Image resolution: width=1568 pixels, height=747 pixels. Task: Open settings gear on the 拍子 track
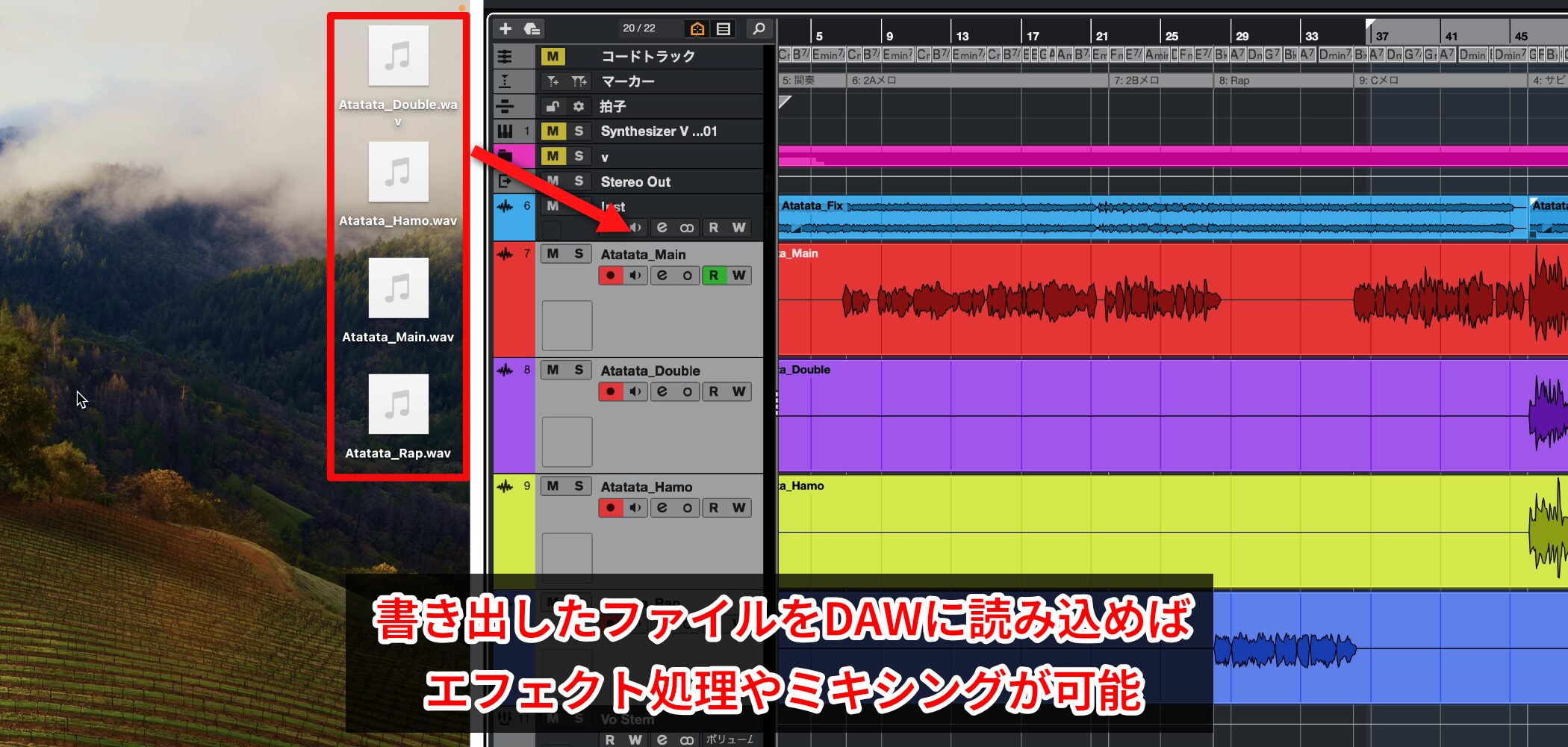pyautogui.click(x=579, y=106)
